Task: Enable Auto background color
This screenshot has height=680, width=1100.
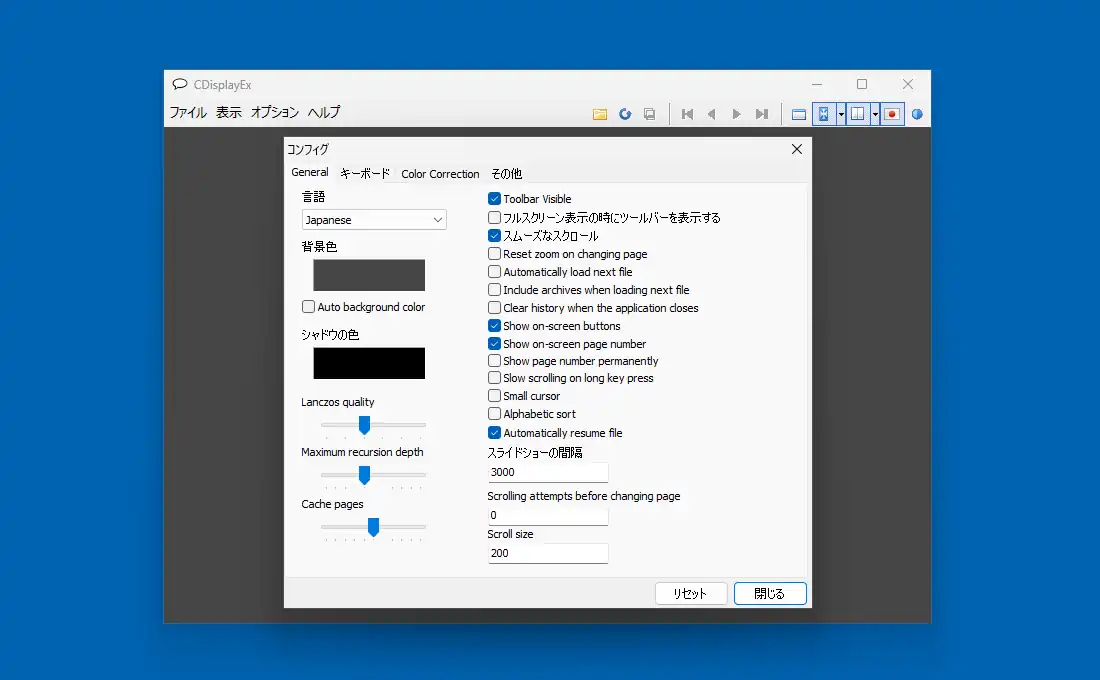Action: pos(308,307)
